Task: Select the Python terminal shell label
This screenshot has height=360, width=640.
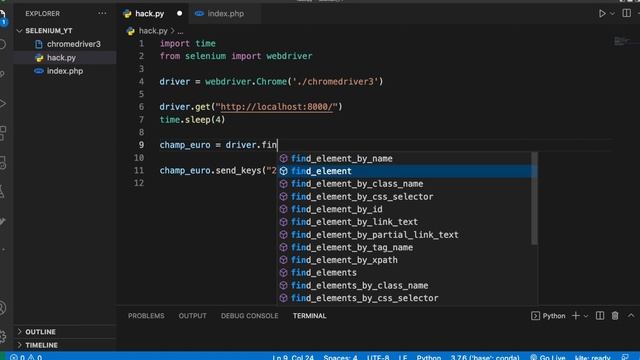Action: [549, 316]
